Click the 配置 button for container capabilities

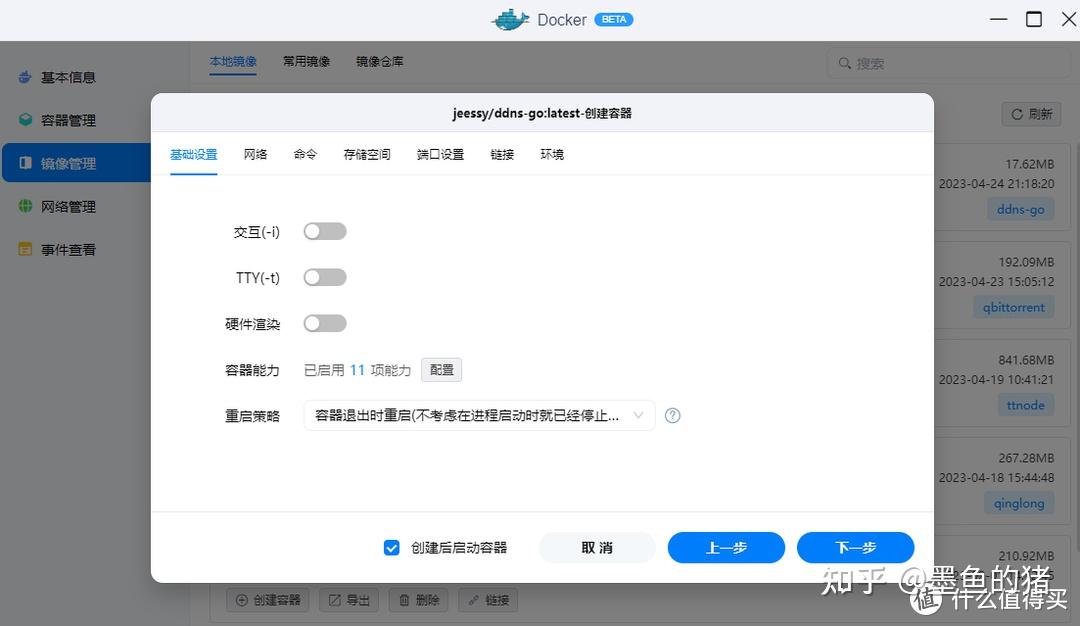(441, 369)
